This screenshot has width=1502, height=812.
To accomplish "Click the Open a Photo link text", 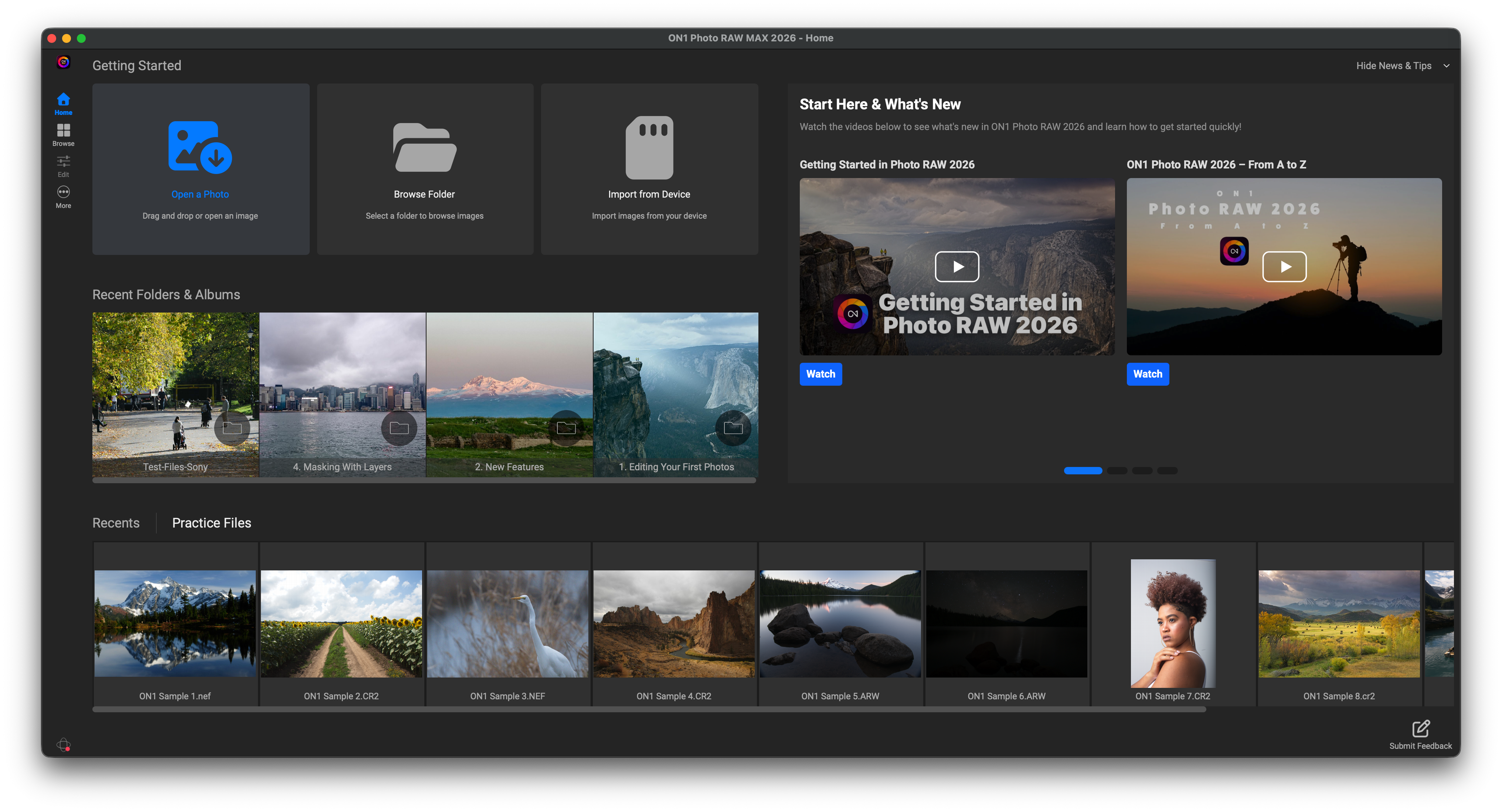I will pyautogui.click(x=200, y=194).
